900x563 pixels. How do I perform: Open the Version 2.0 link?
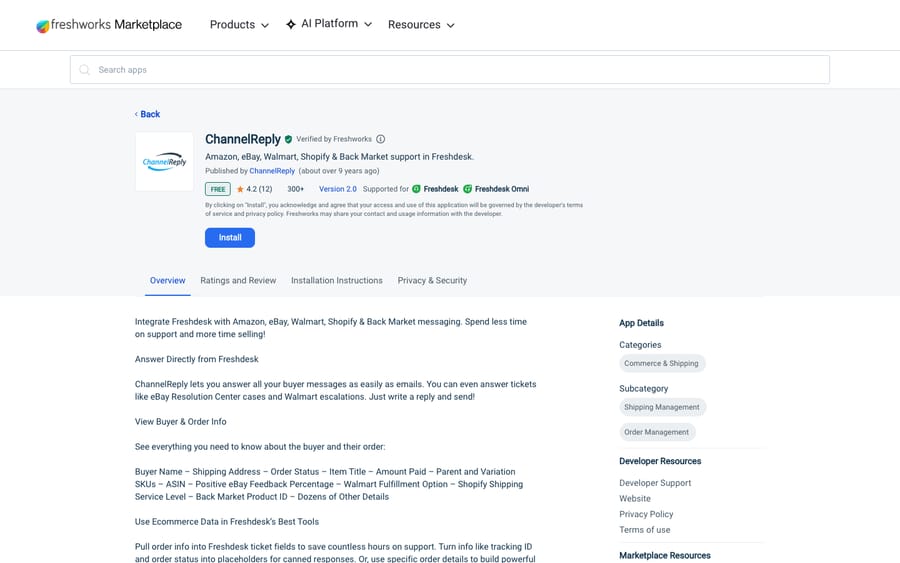tap(338, 189)
